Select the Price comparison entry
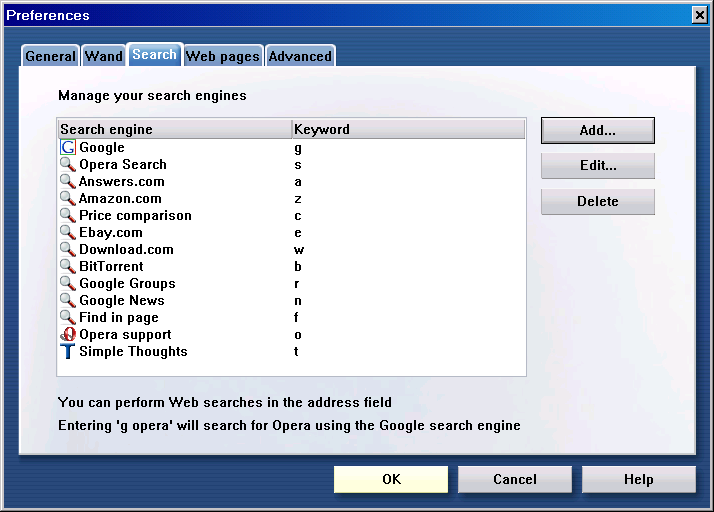This screenshot has width=714, height=512. pos(135,215)
